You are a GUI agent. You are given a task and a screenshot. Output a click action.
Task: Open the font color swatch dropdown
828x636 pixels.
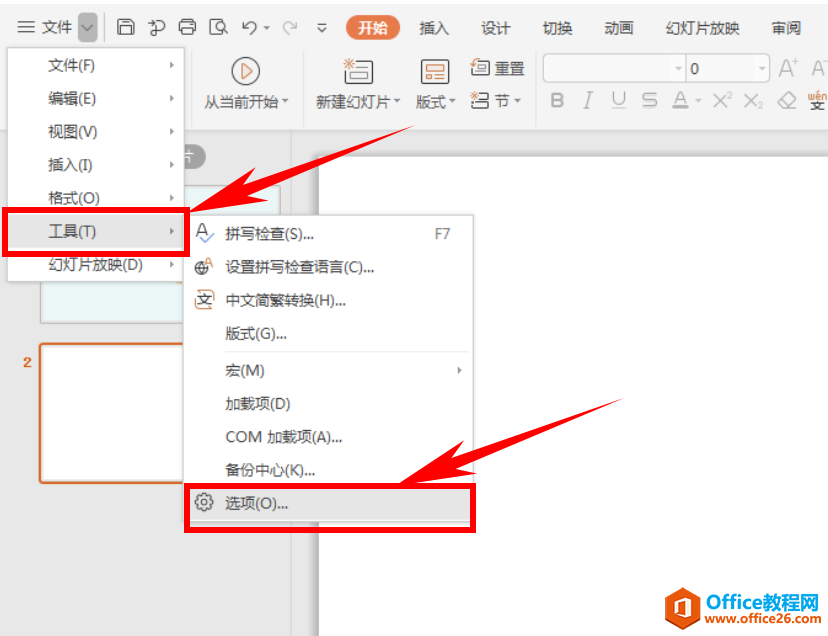pos(696,99)
